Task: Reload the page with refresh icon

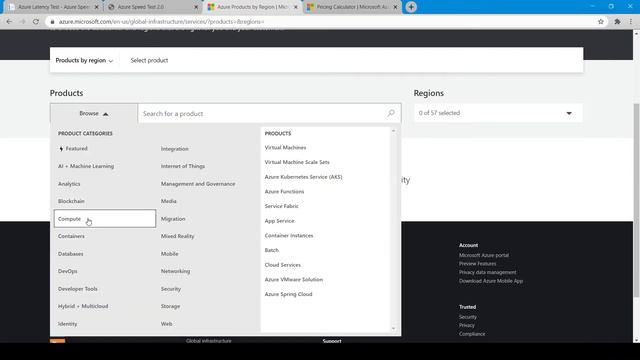Action: coord(36,22)
